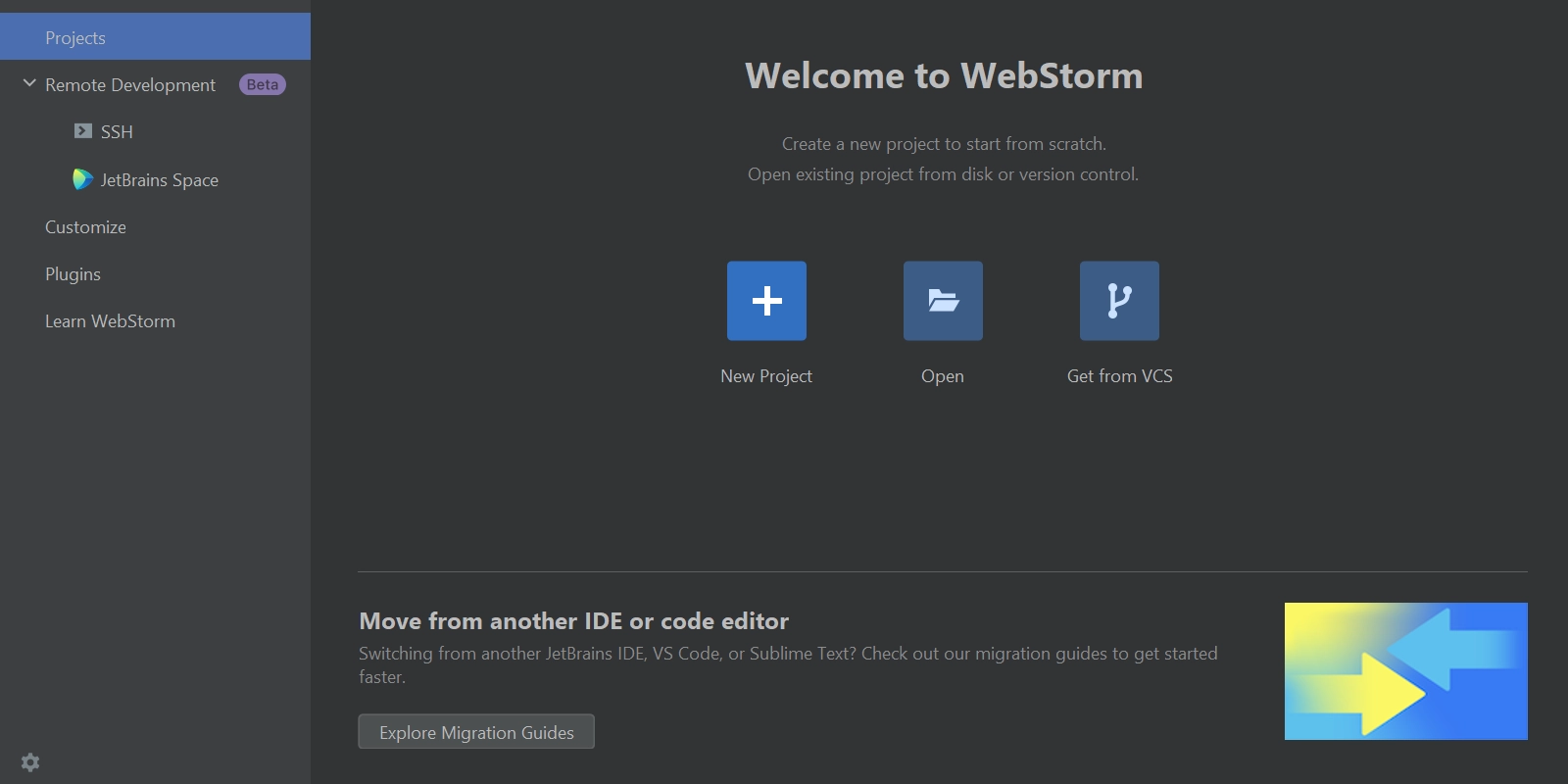This screenshot has width=1568, height=784.
Task: Click the Get from VCS branch icon
Action: point(1119,301)
